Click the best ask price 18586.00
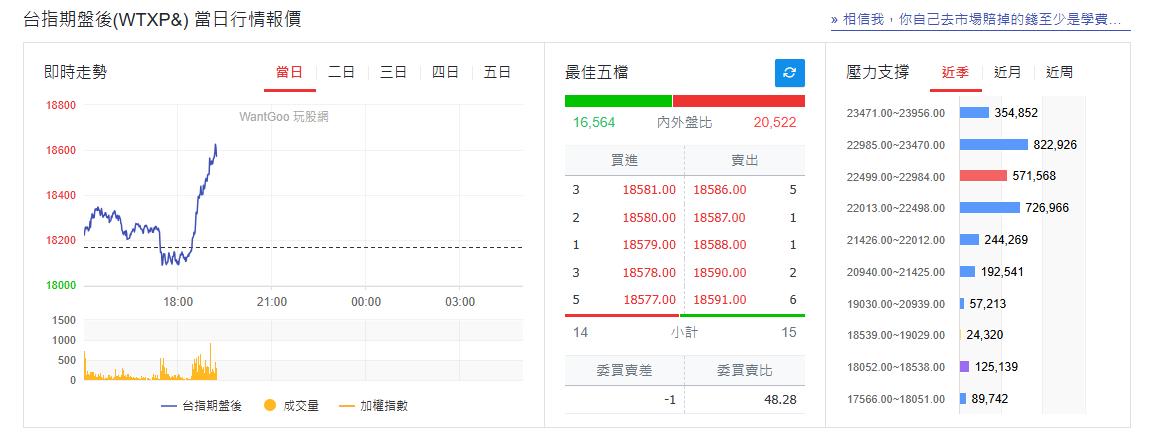 718,189
